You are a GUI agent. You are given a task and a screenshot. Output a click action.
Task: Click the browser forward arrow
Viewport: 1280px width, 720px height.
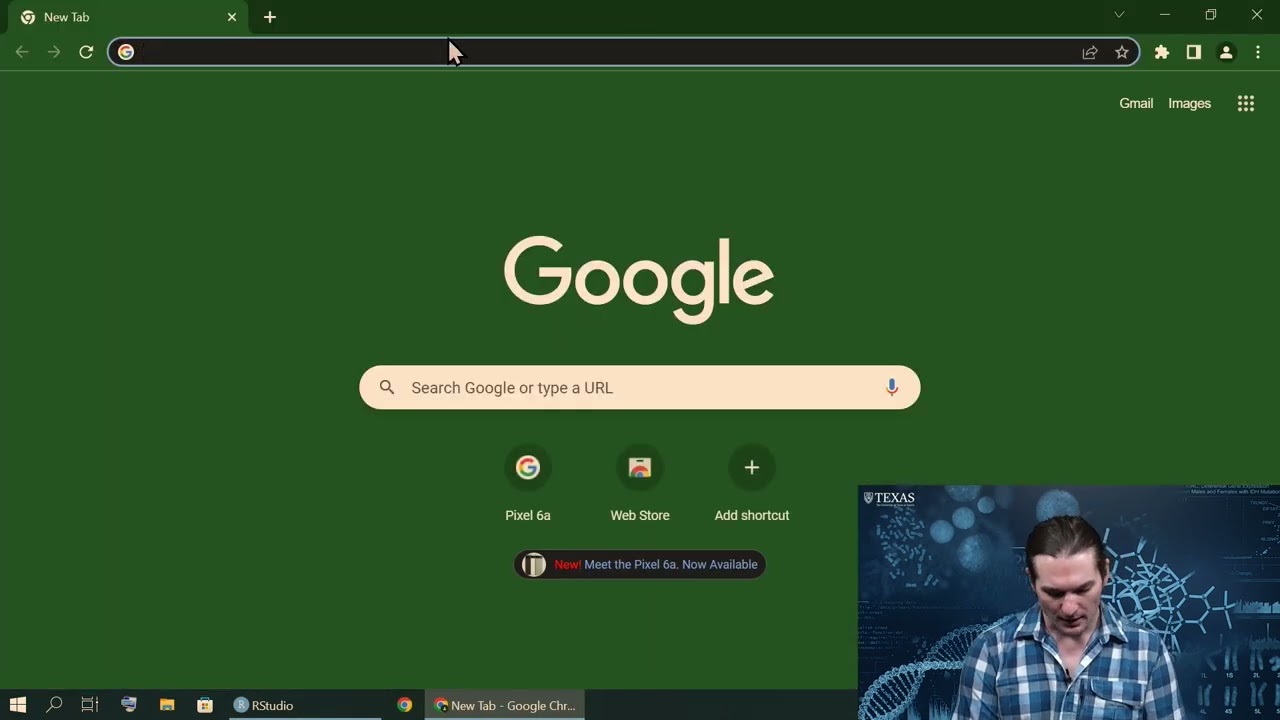(54, 52)
